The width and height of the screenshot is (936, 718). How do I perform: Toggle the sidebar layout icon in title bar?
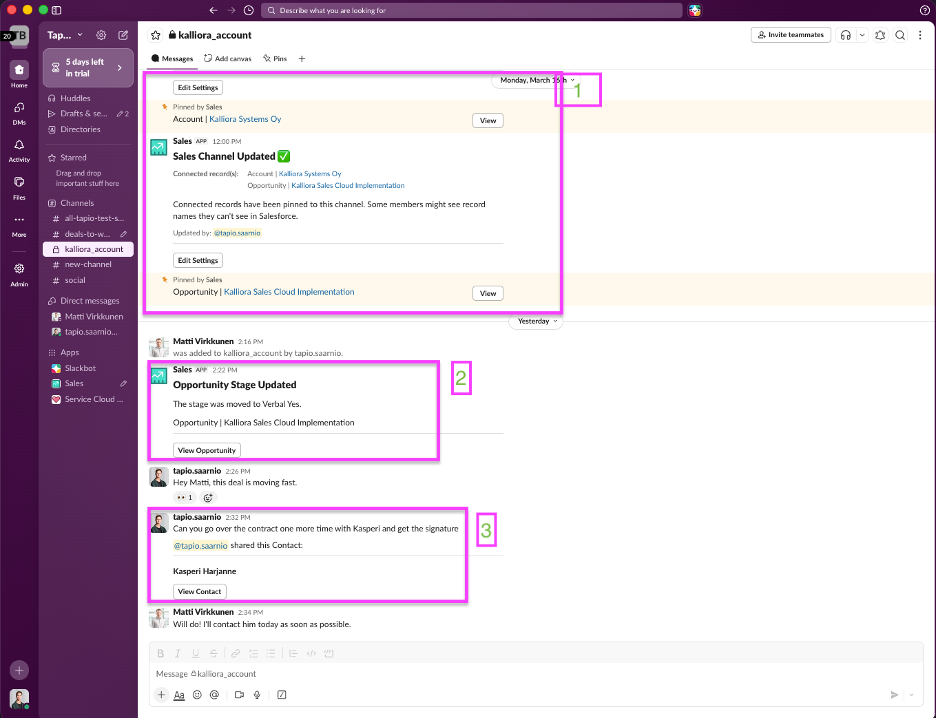57,10
